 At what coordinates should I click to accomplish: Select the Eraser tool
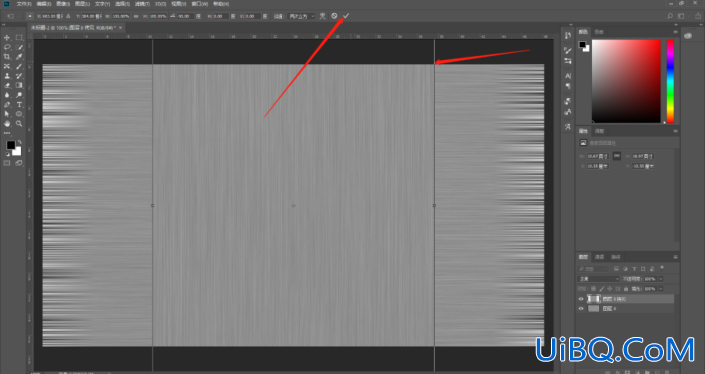(7, 85)
